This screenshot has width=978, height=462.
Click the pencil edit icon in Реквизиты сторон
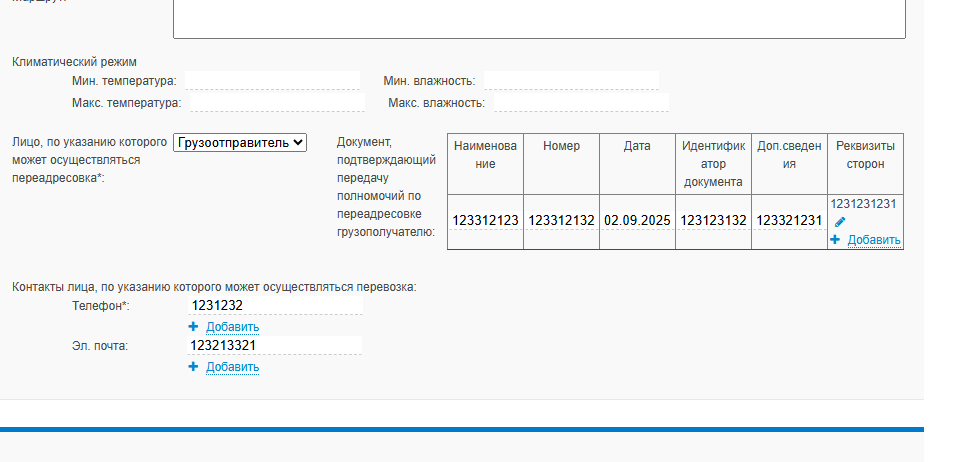(x=840, y=222)
